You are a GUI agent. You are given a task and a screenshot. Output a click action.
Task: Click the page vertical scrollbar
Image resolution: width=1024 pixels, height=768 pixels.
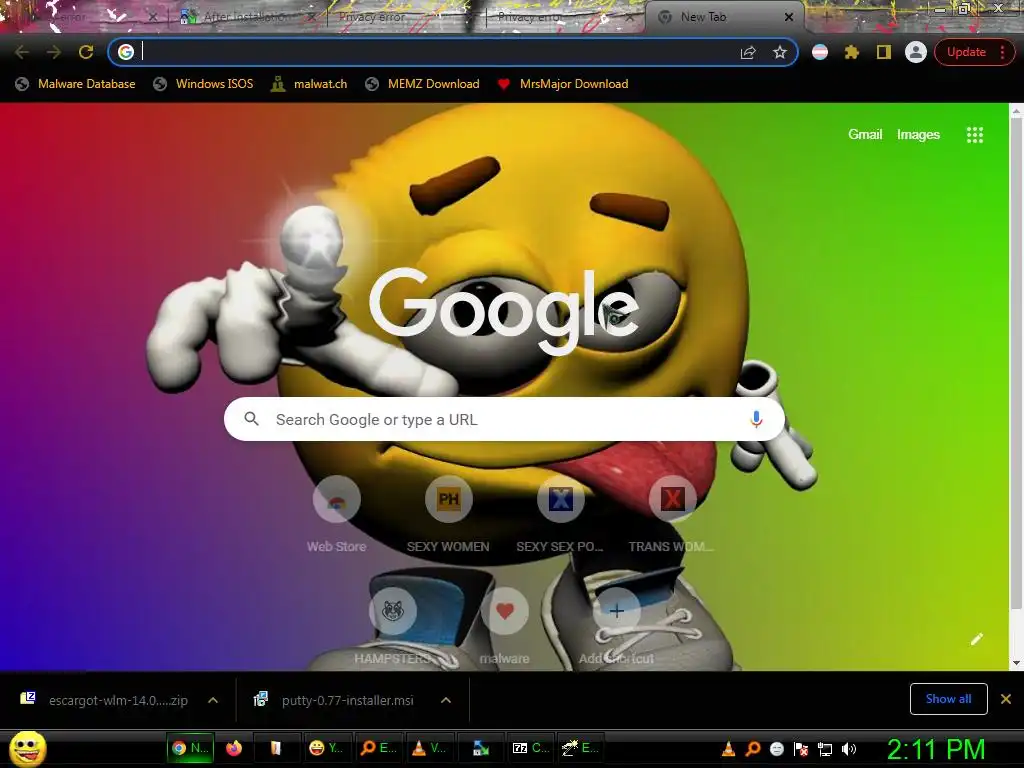[x=1016, y=366]
